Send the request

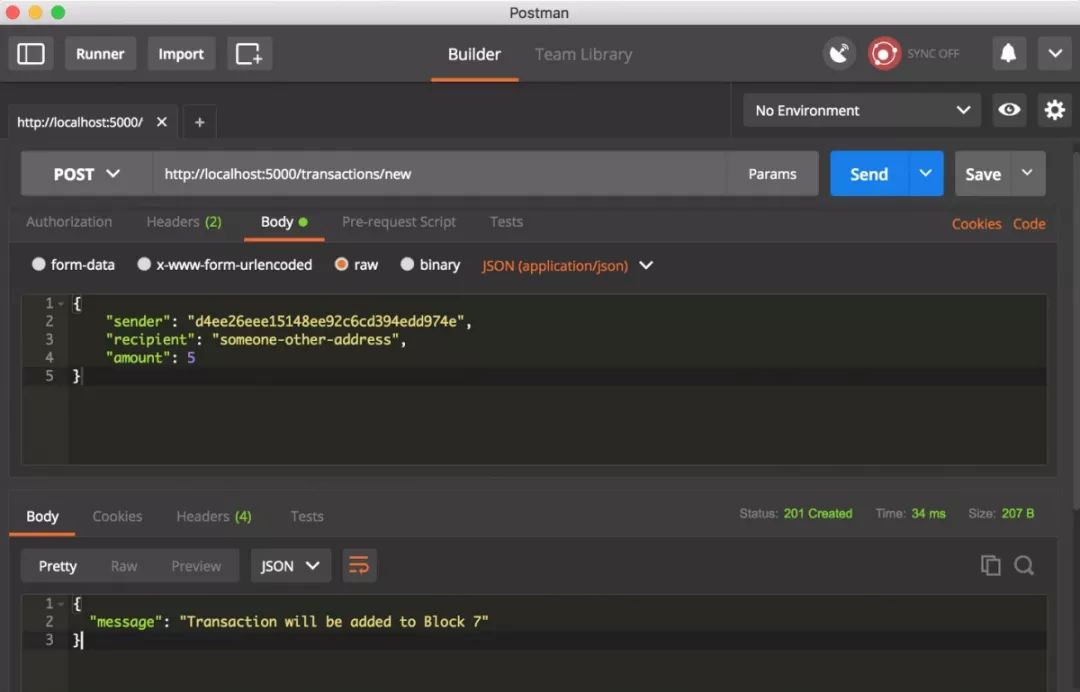[x=869, y=174]
